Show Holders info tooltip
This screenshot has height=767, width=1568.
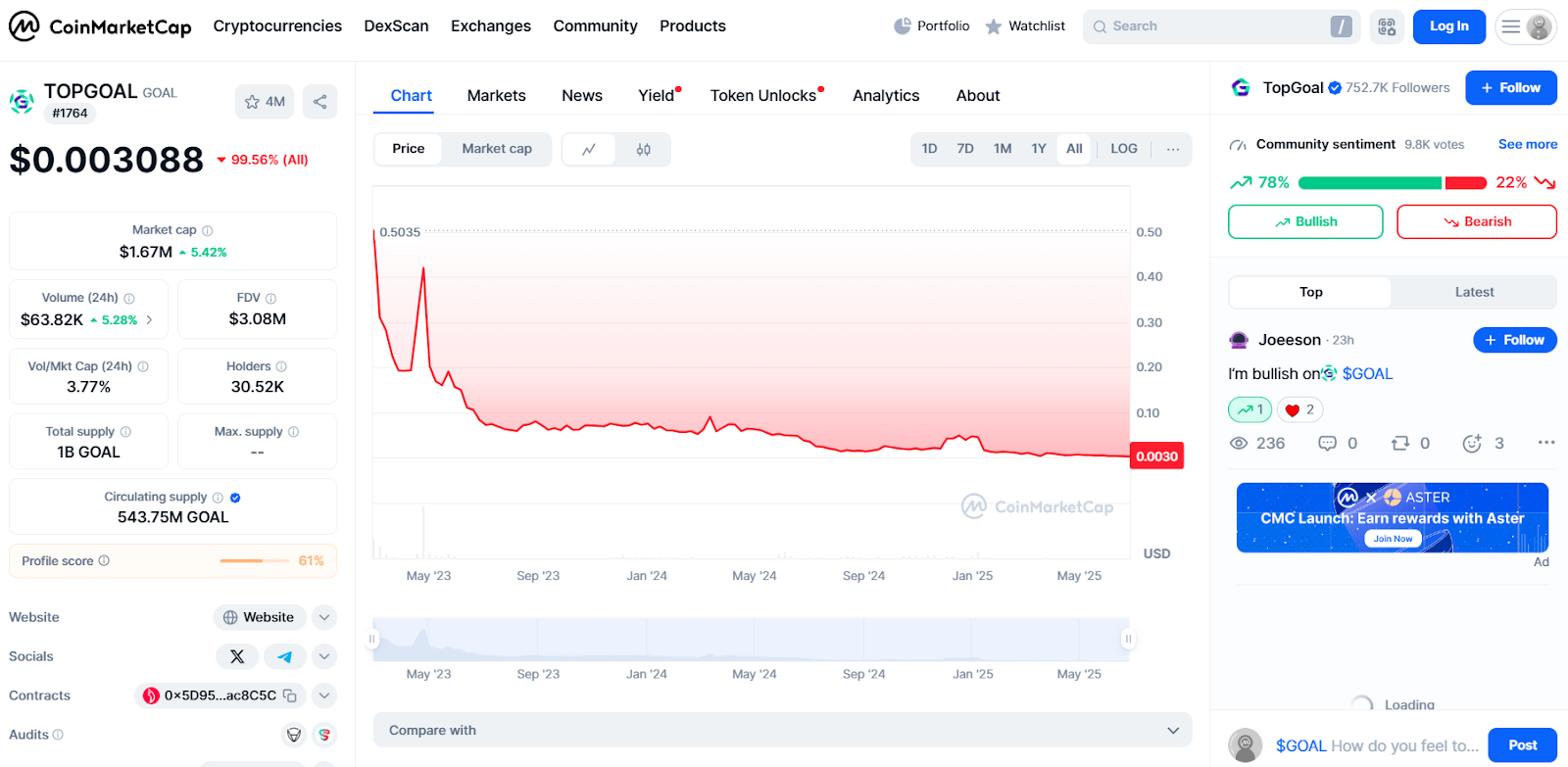click(281, 366)
